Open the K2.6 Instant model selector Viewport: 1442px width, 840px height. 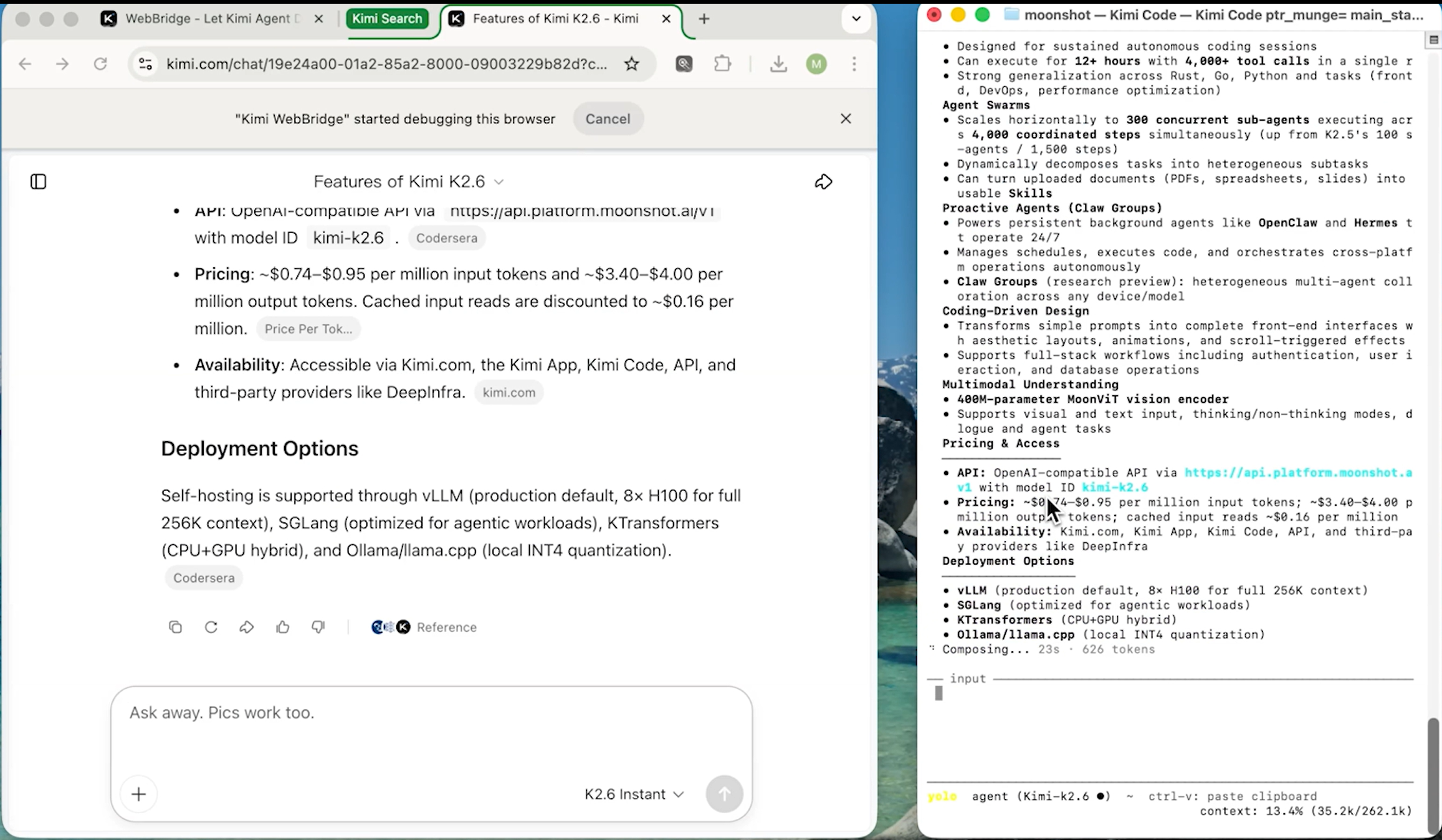[x=634, y=794]
